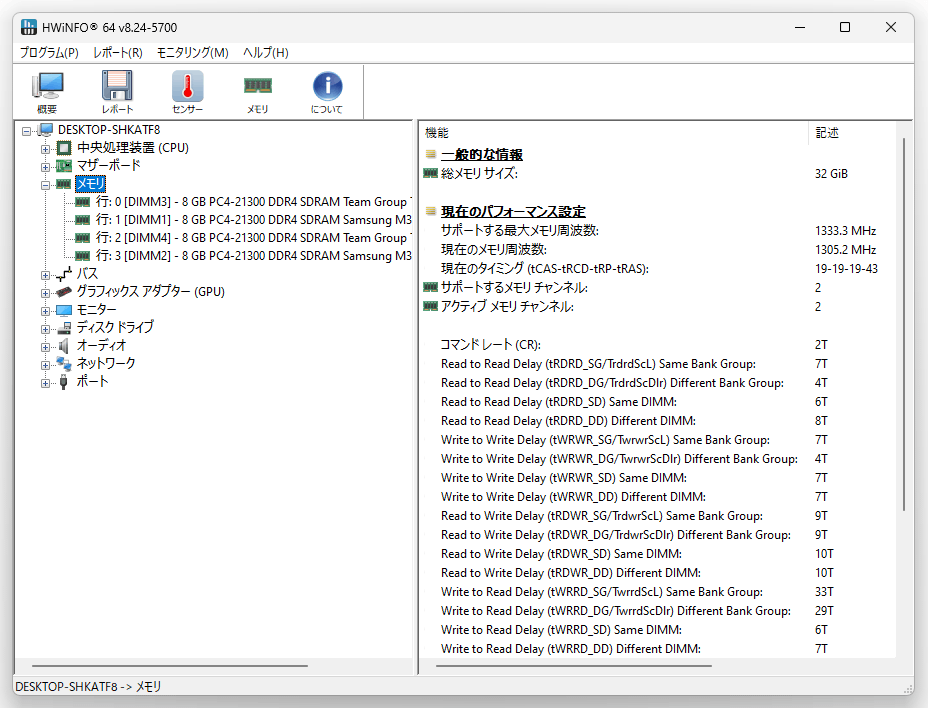The width and height of the screenshot is (928, 708).
Task: Expand the オーディオ node
Action: tap(46, 346)
